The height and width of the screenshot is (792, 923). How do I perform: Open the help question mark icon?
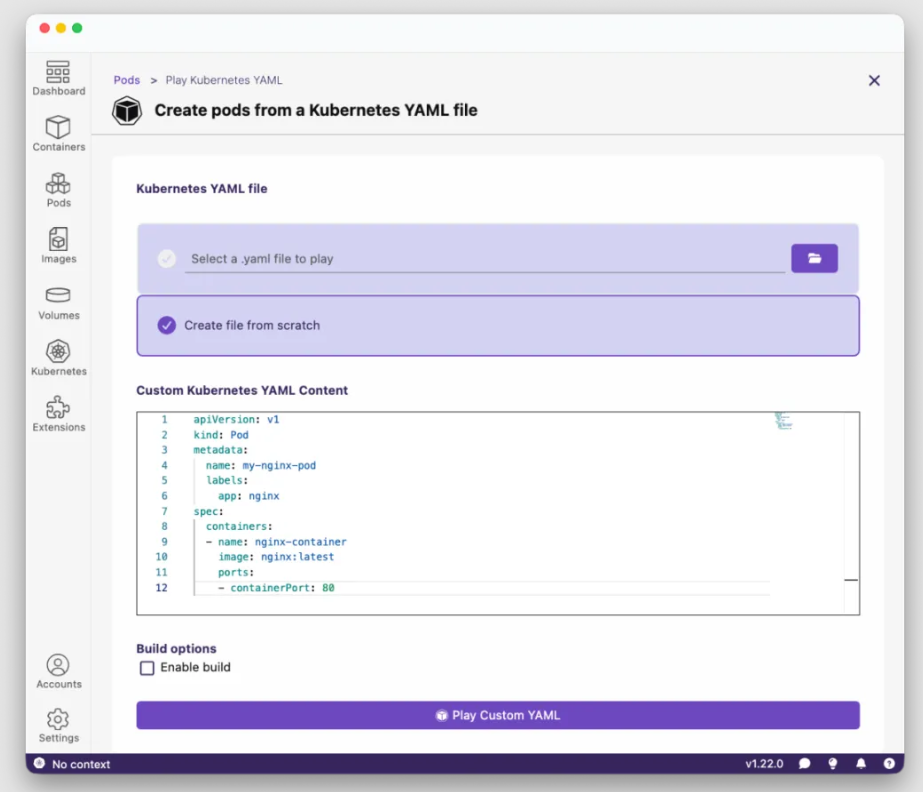(889, 763)
